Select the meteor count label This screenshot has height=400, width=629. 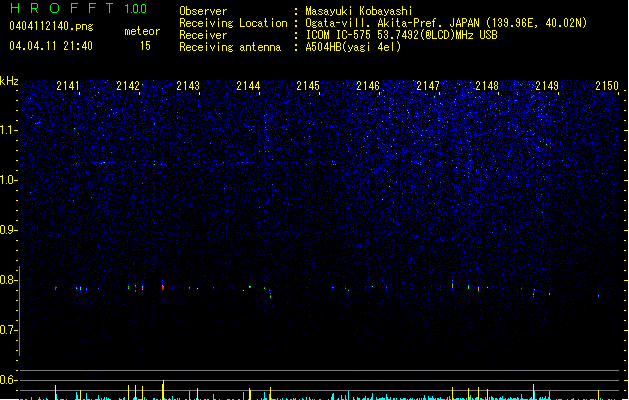[142, 31]
